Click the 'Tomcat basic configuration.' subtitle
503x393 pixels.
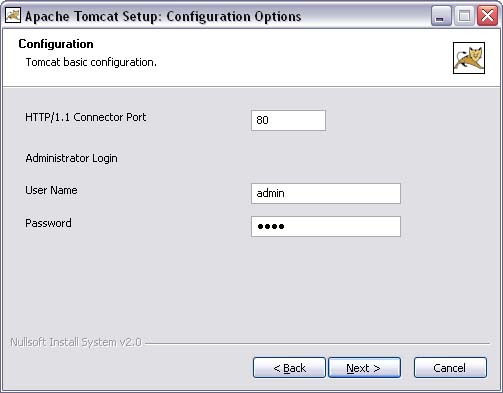pyautogui.click(x=91, y=62)
